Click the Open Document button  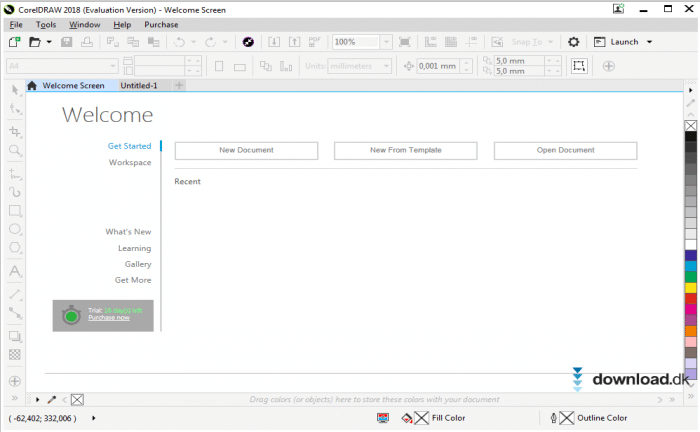click(565, 150)
